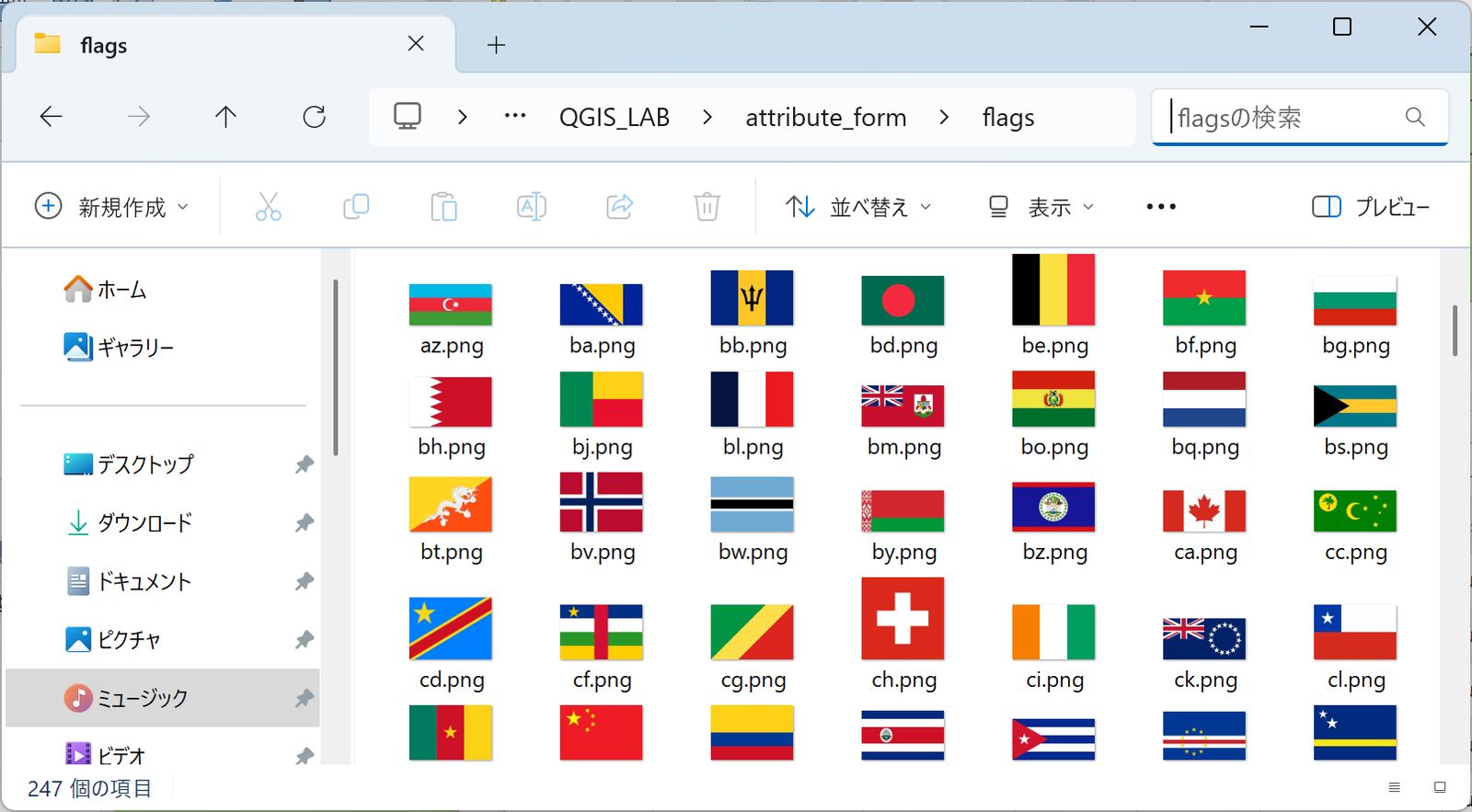Viewport: 1472px width, 812px height.
Task: Open the 新規作成 dropdown
Action: pos(111,207)
